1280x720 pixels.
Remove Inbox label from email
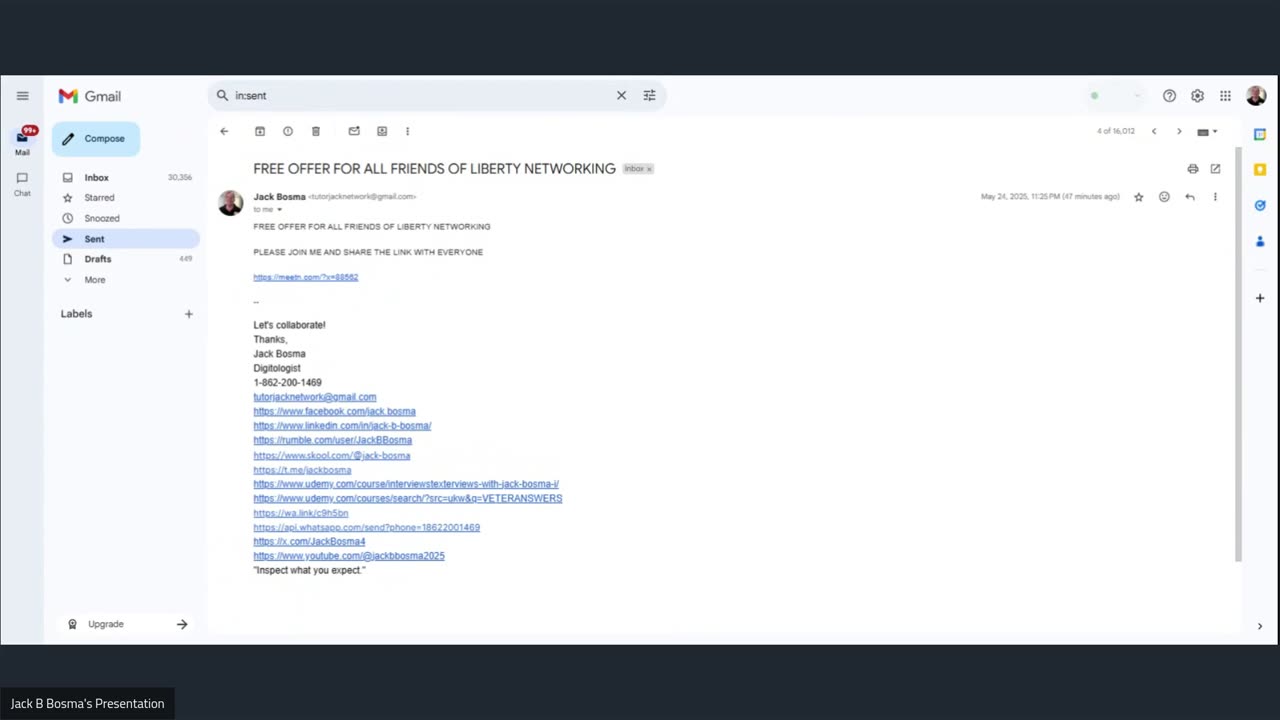pyautogui.click(x=649, y=169)
